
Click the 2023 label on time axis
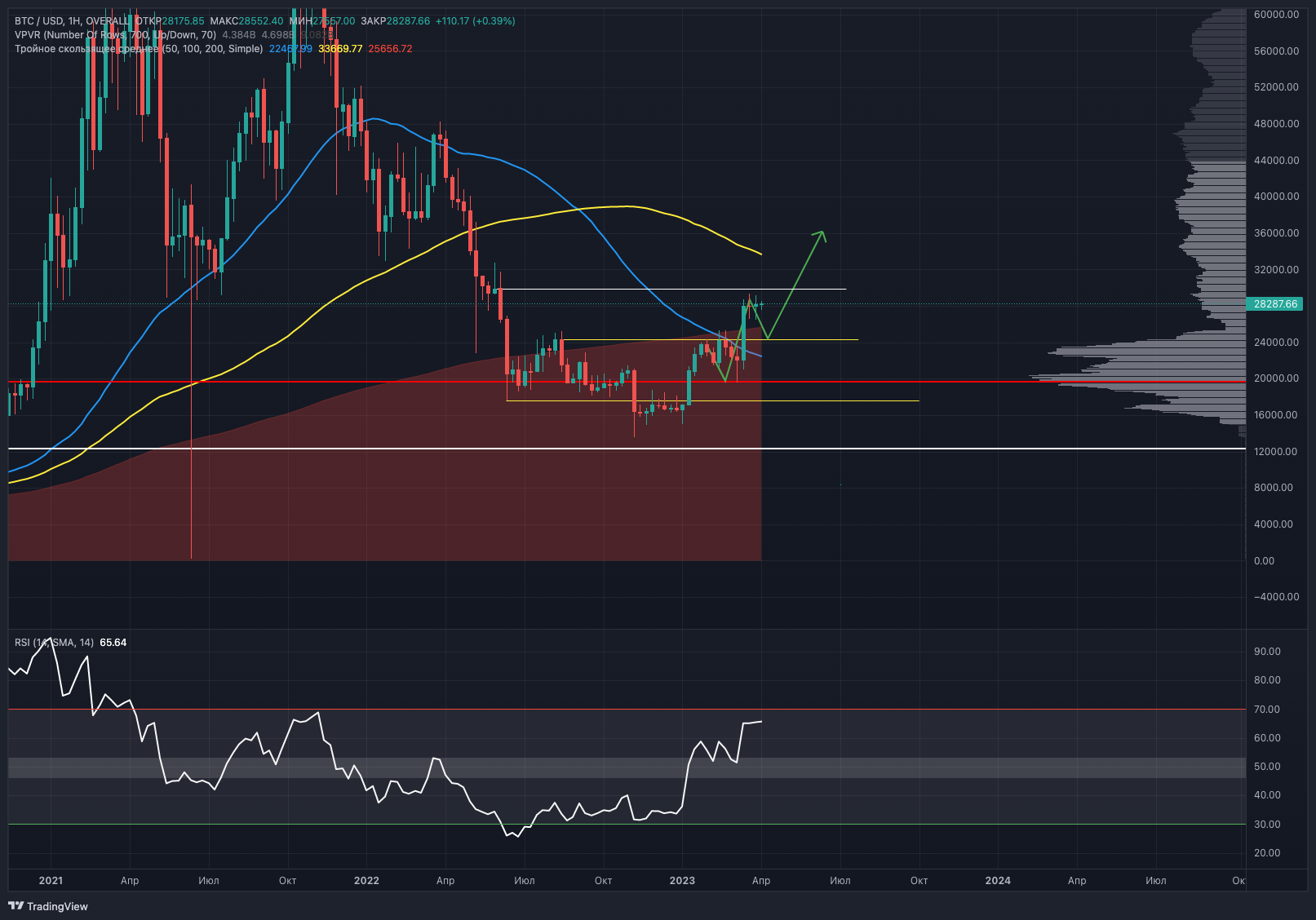[682, 881]
